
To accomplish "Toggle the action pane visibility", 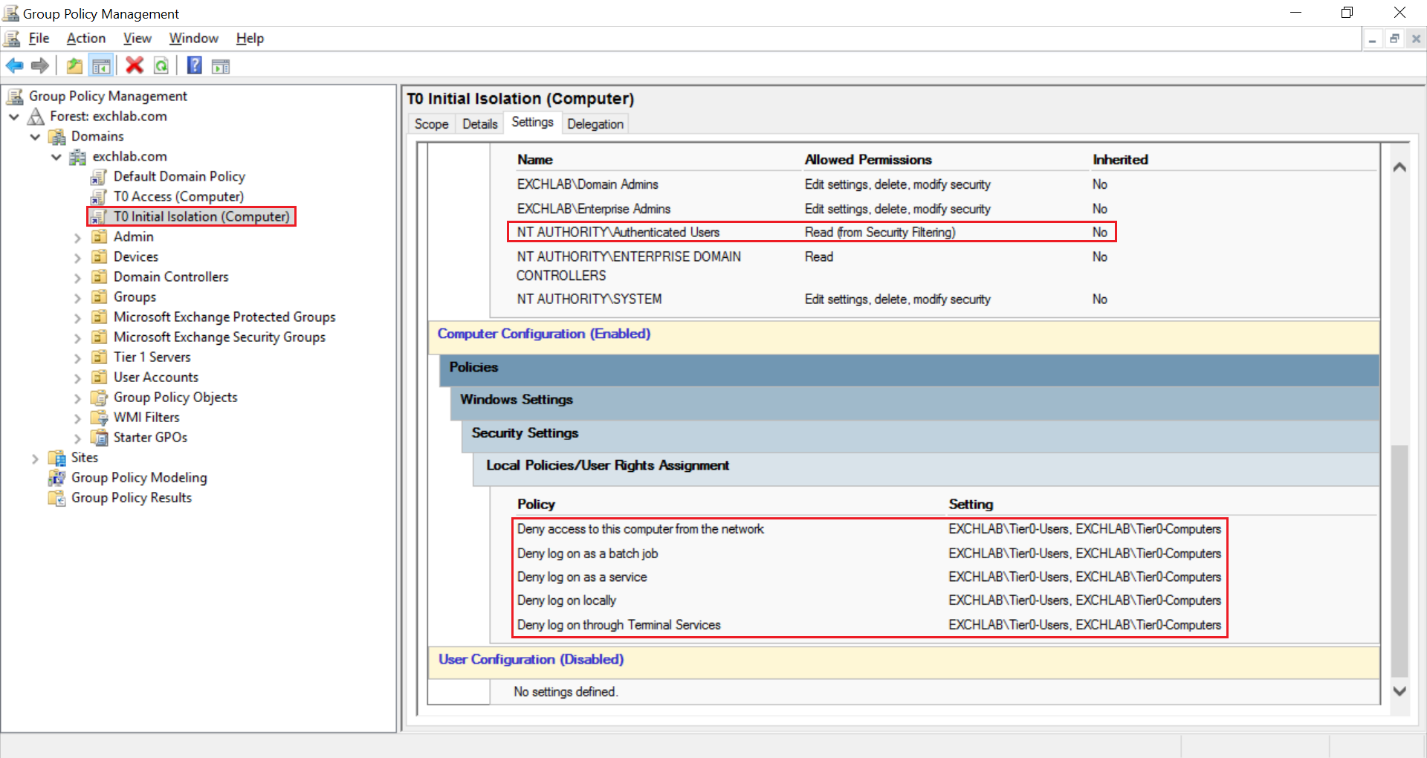I will point(220,65).
